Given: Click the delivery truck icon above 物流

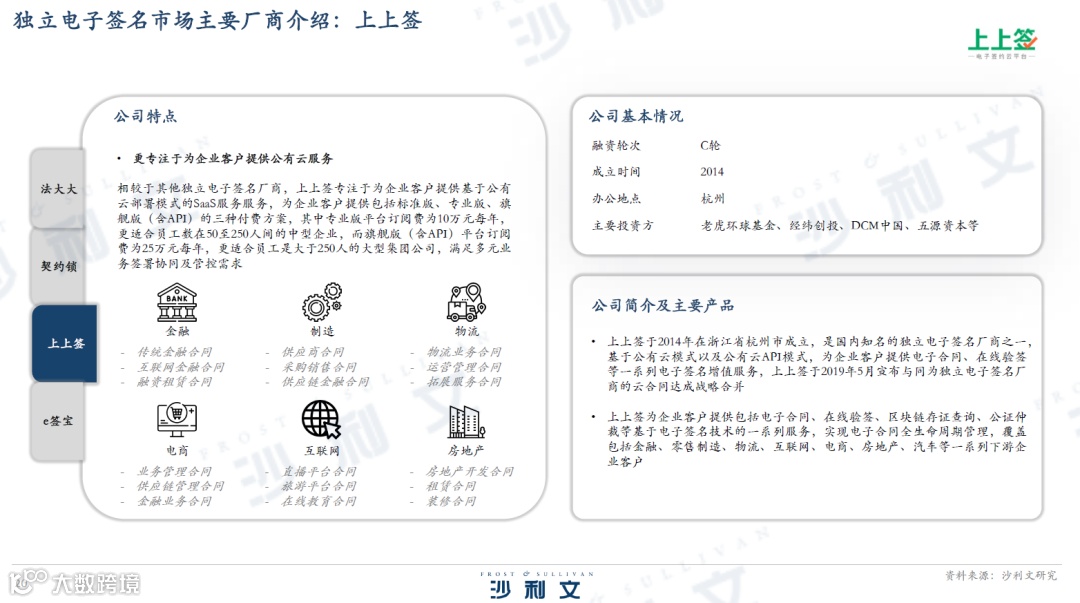Looking at the screenshot, I should 466,302.
